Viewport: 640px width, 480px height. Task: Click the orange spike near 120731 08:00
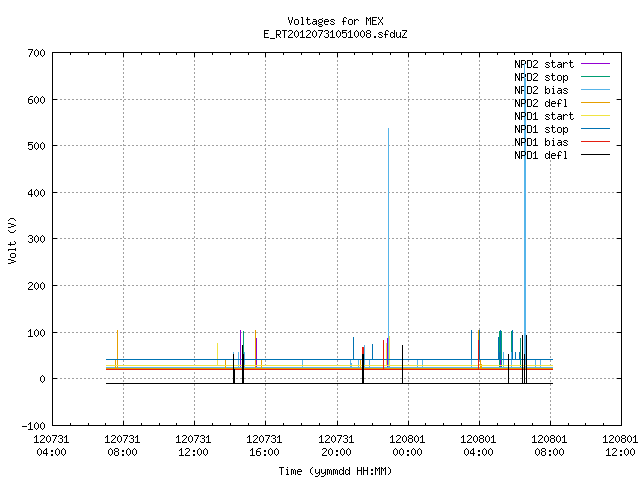pyautogui.click(x=117, y=349)
